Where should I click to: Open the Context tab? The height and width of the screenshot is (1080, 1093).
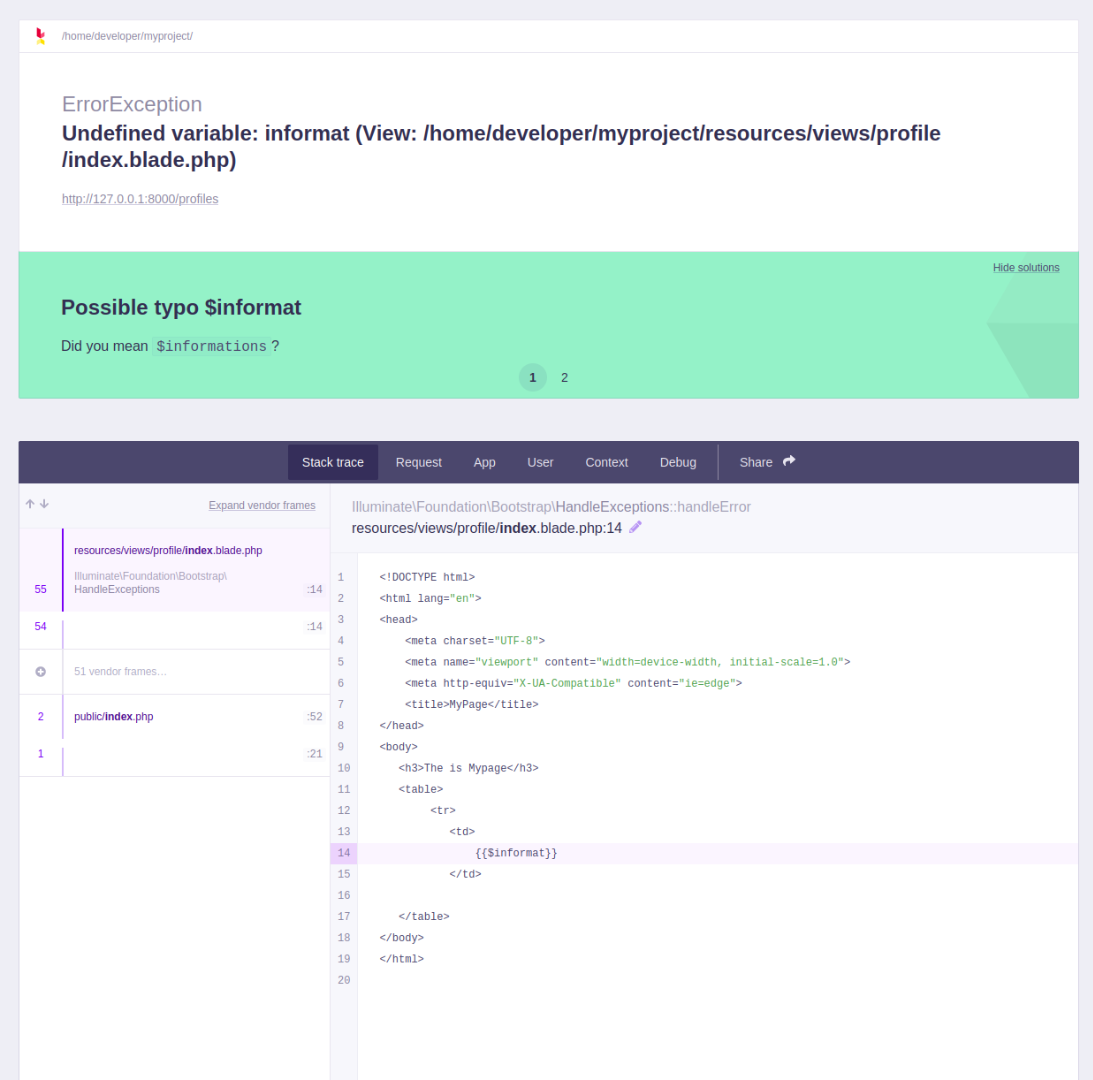click(606, 462)
